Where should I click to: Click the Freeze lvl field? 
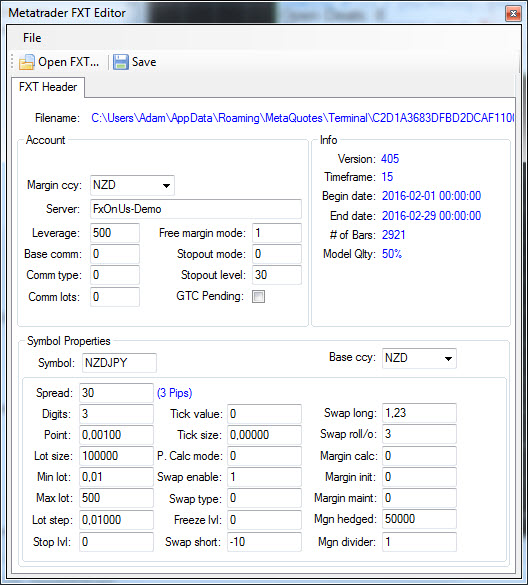[x=264, y=520]
